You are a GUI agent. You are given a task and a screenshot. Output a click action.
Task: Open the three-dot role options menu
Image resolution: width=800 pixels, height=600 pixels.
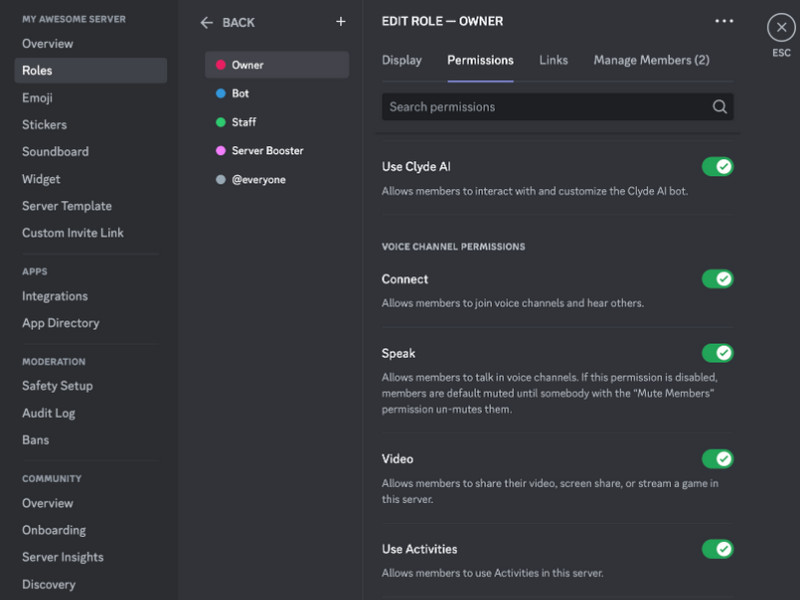[724, 21]
